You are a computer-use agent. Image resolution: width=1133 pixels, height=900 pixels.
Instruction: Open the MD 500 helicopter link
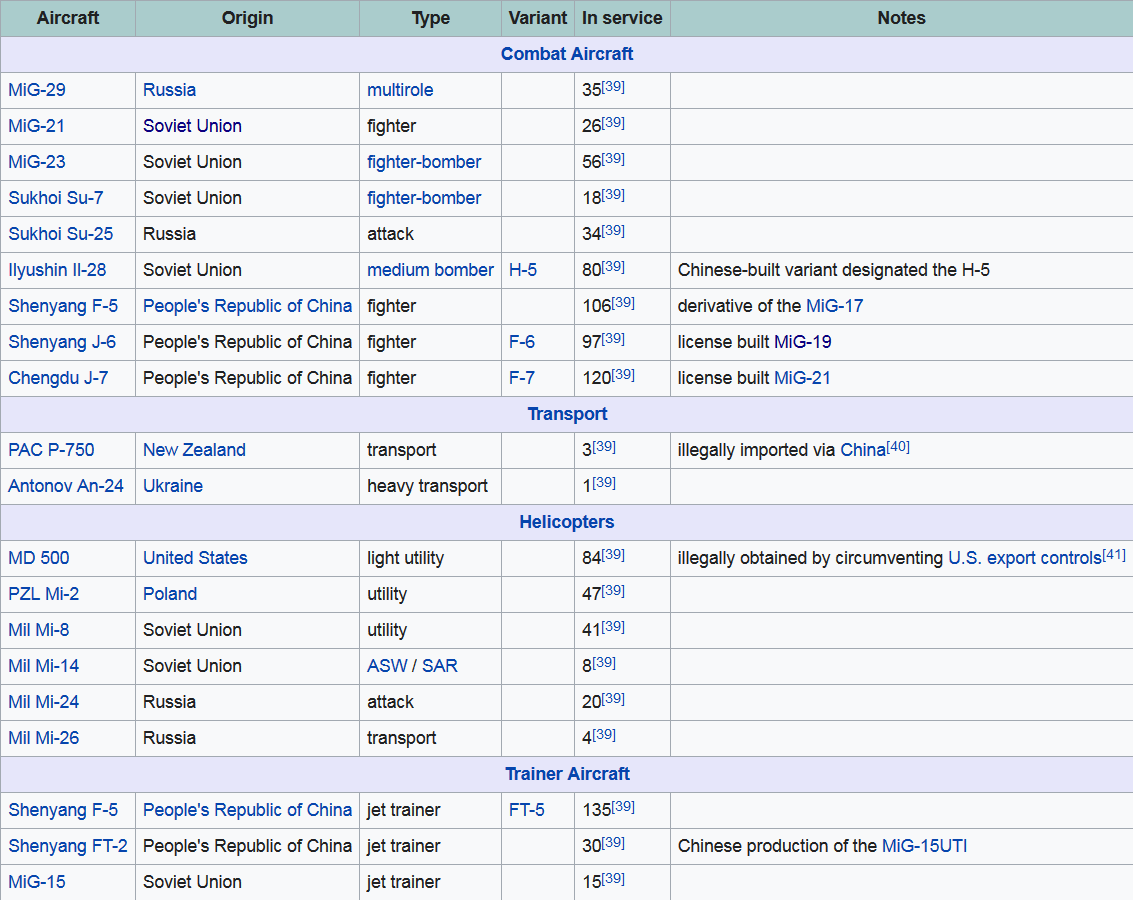pos(39,558)
